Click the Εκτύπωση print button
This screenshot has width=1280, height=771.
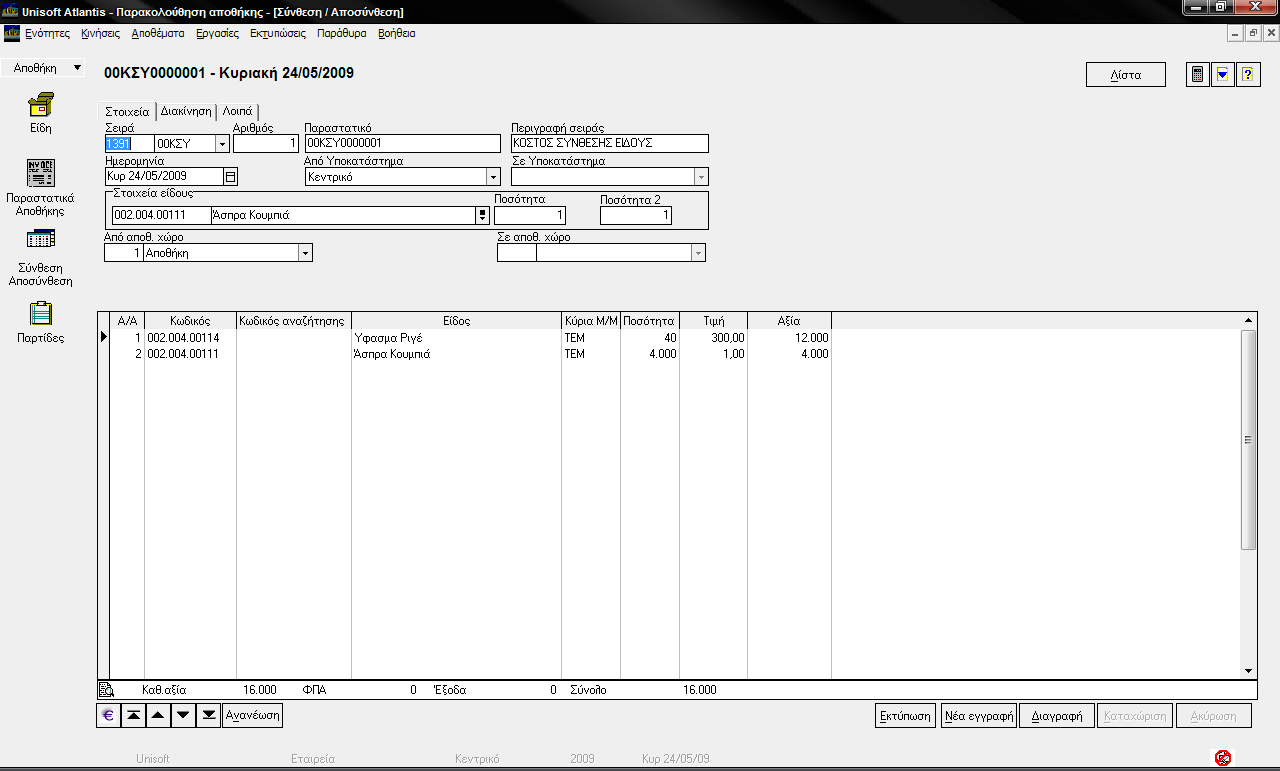click(906, 716)
